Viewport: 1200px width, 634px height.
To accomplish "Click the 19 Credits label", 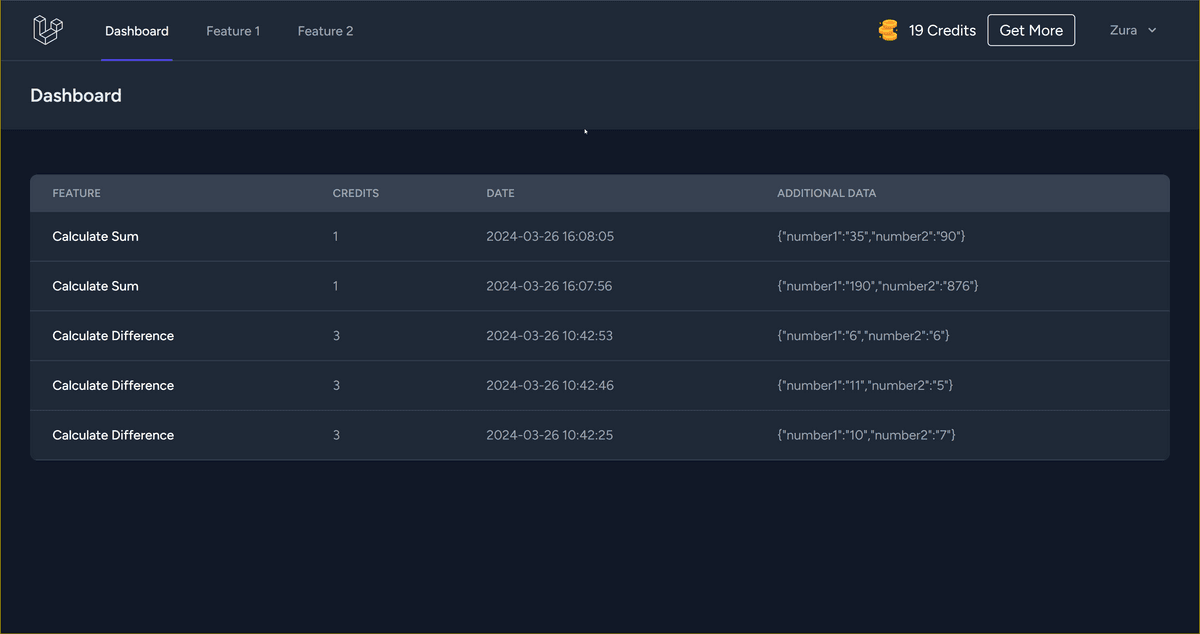I will [x=942, y=31].
